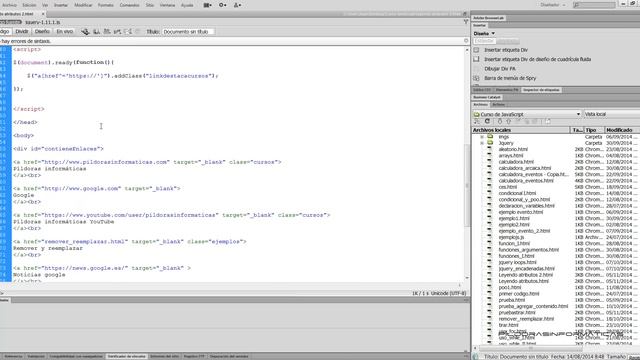Click the Título document title field
The width and height of the screenshot is (640, 360).
pos(188,31)
